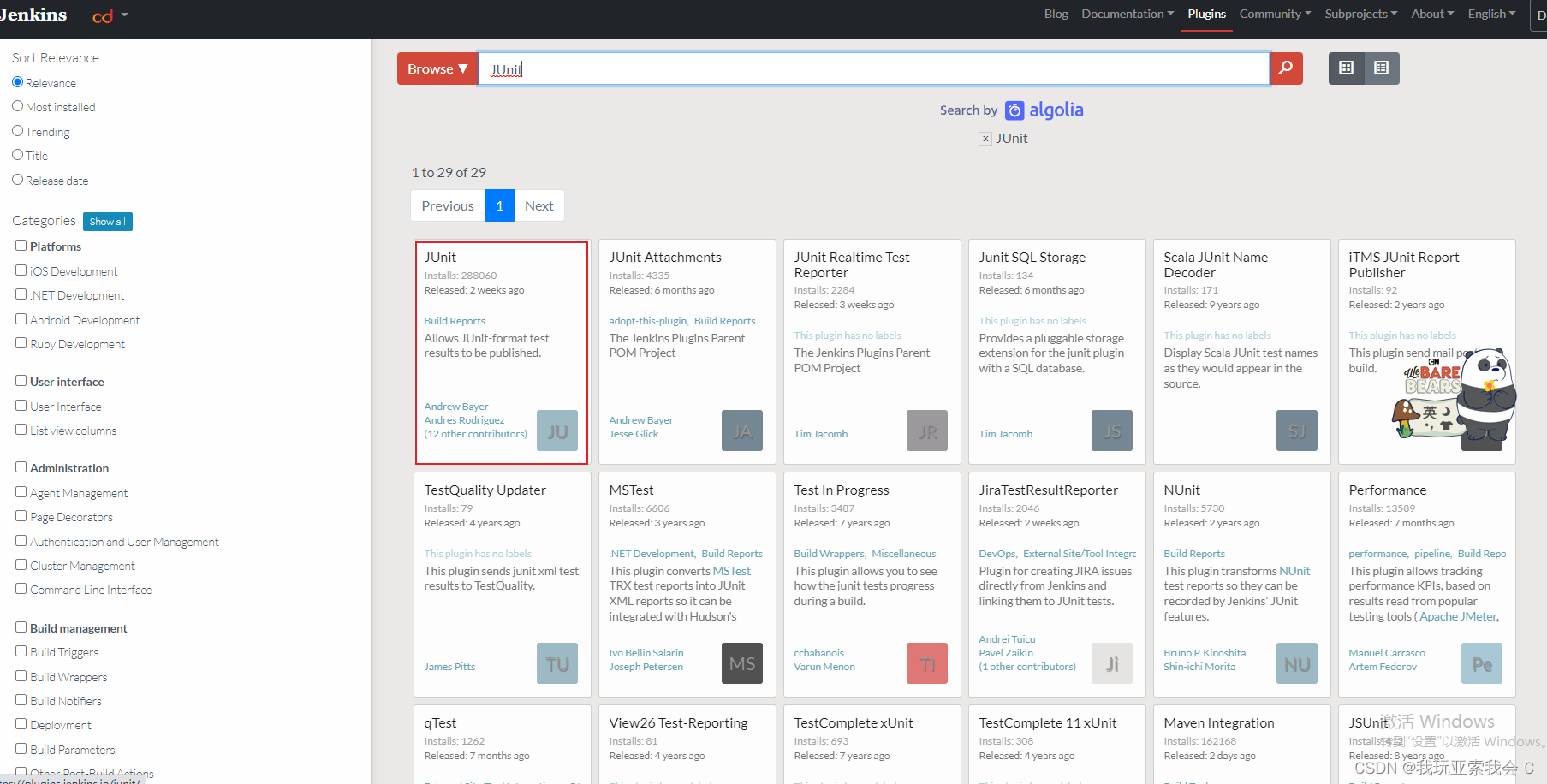Screen dimensions: 1547x784
Task: Open the JUnit Attachments plugin title
Action: click(665, 258)
